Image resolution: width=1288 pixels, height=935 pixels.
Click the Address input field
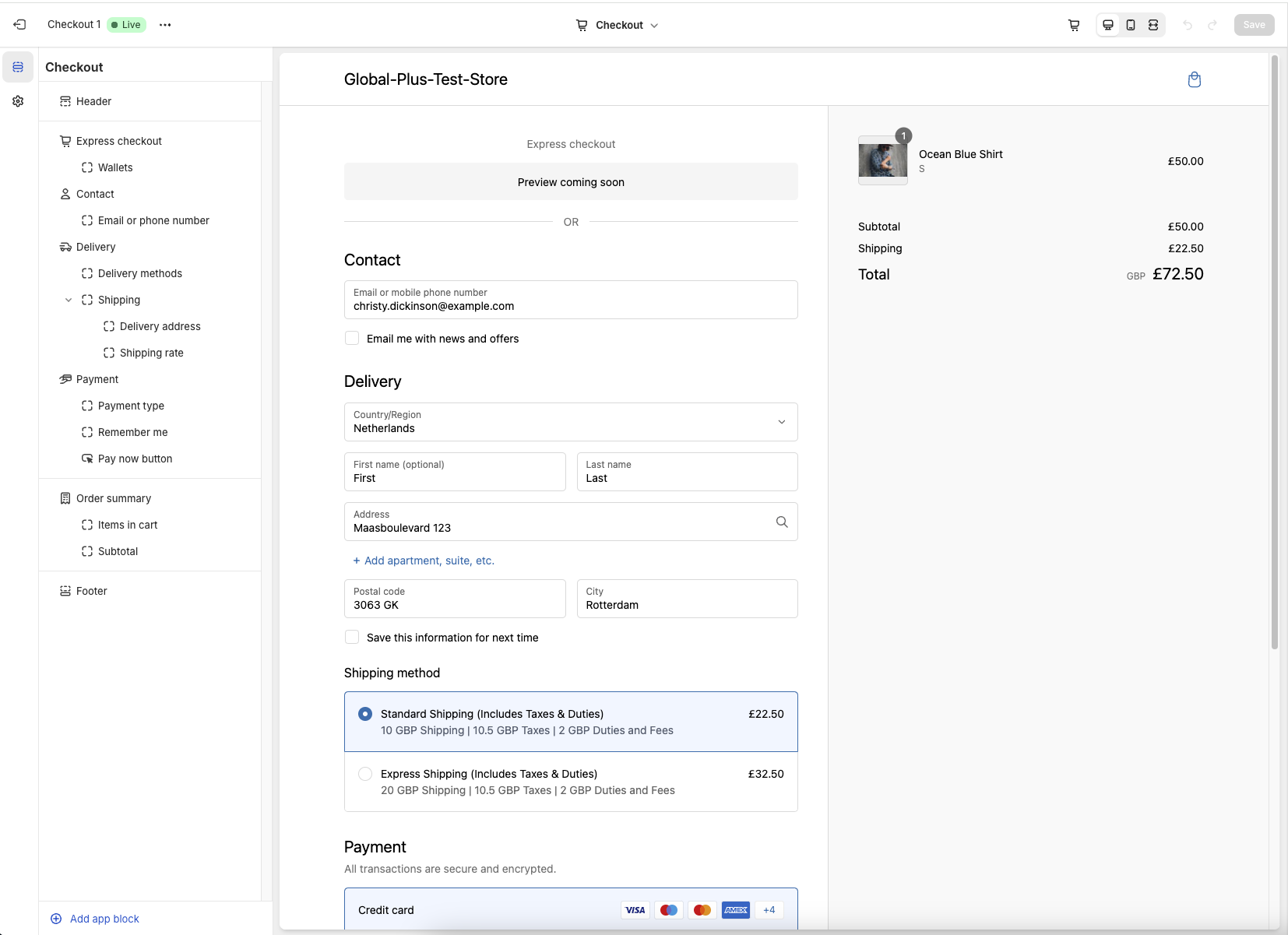(x=571, y=522)
